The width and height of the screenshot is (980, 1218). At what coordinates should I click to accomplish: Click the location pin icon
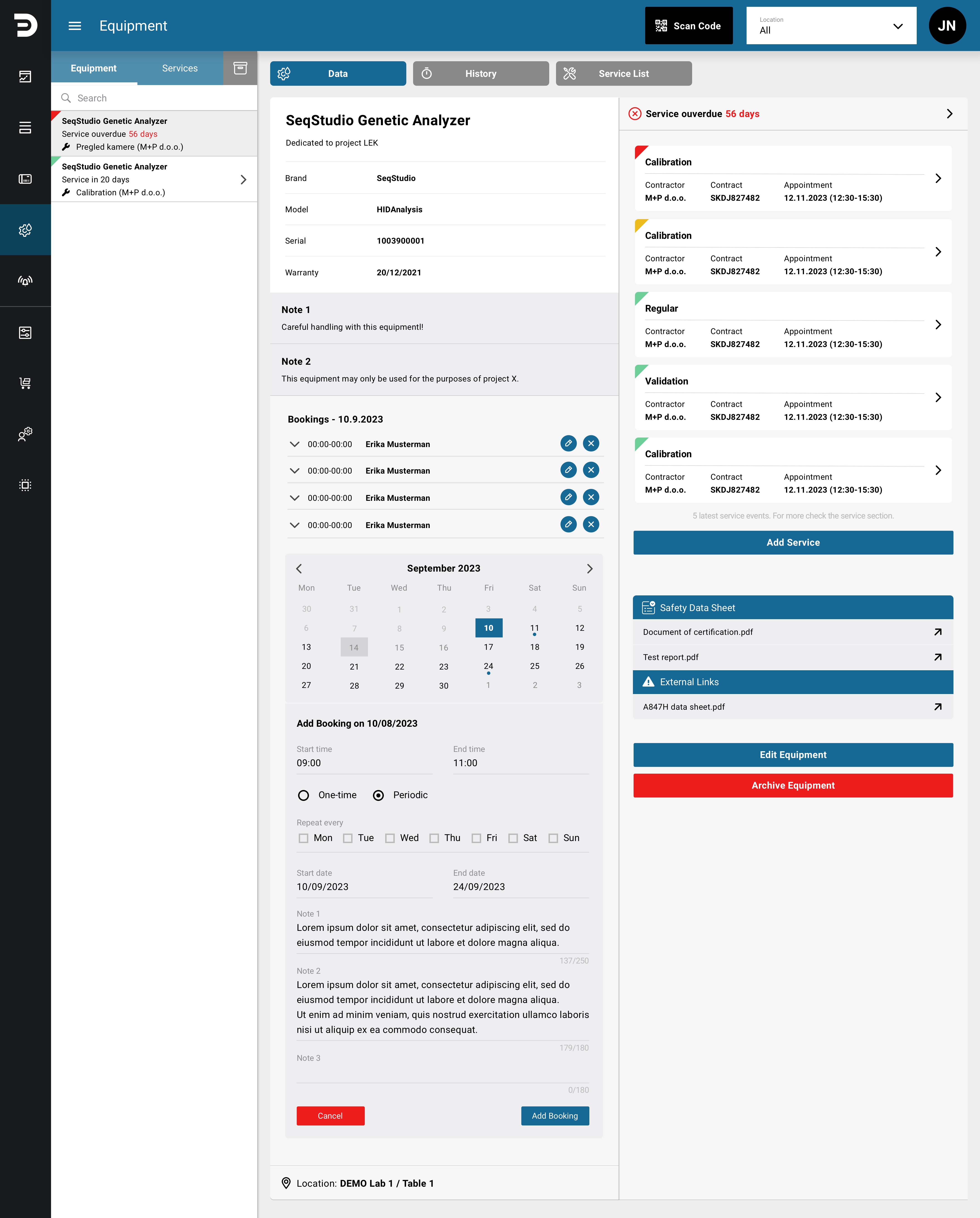click(x=286, y=1184)
